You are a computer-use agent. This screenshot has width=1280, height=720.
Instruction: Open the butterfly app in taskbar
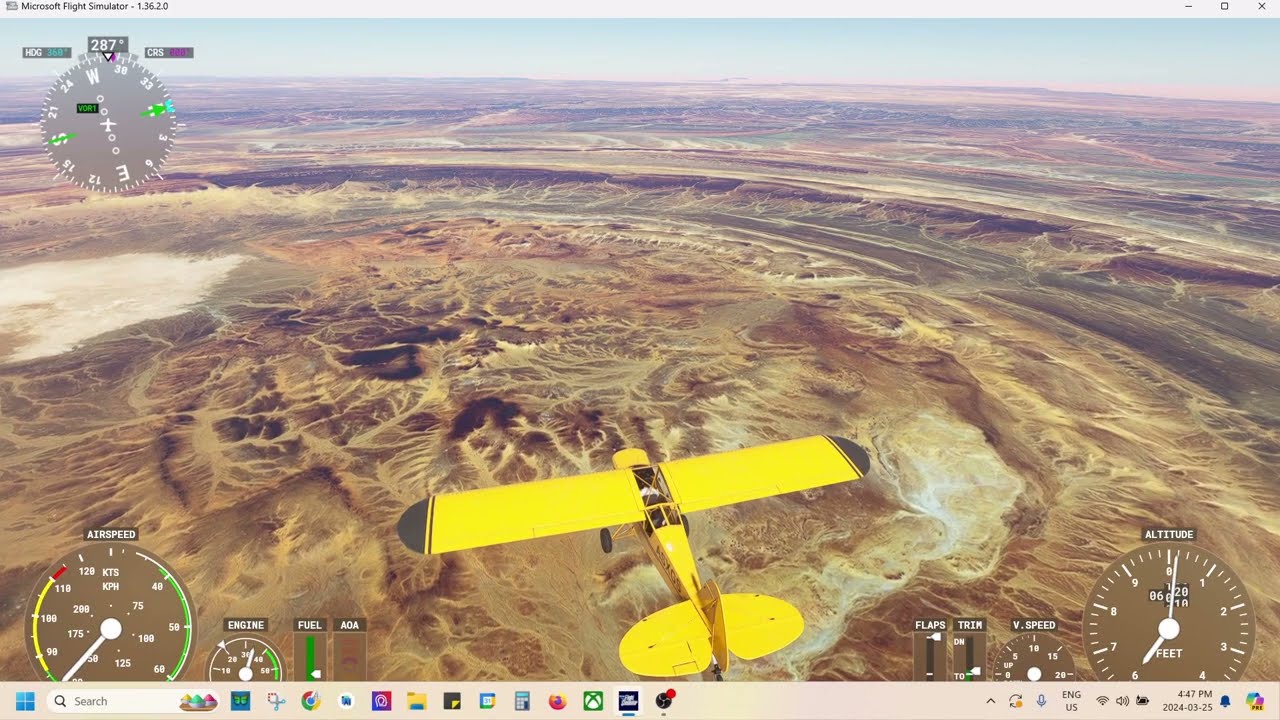point(240,701)
